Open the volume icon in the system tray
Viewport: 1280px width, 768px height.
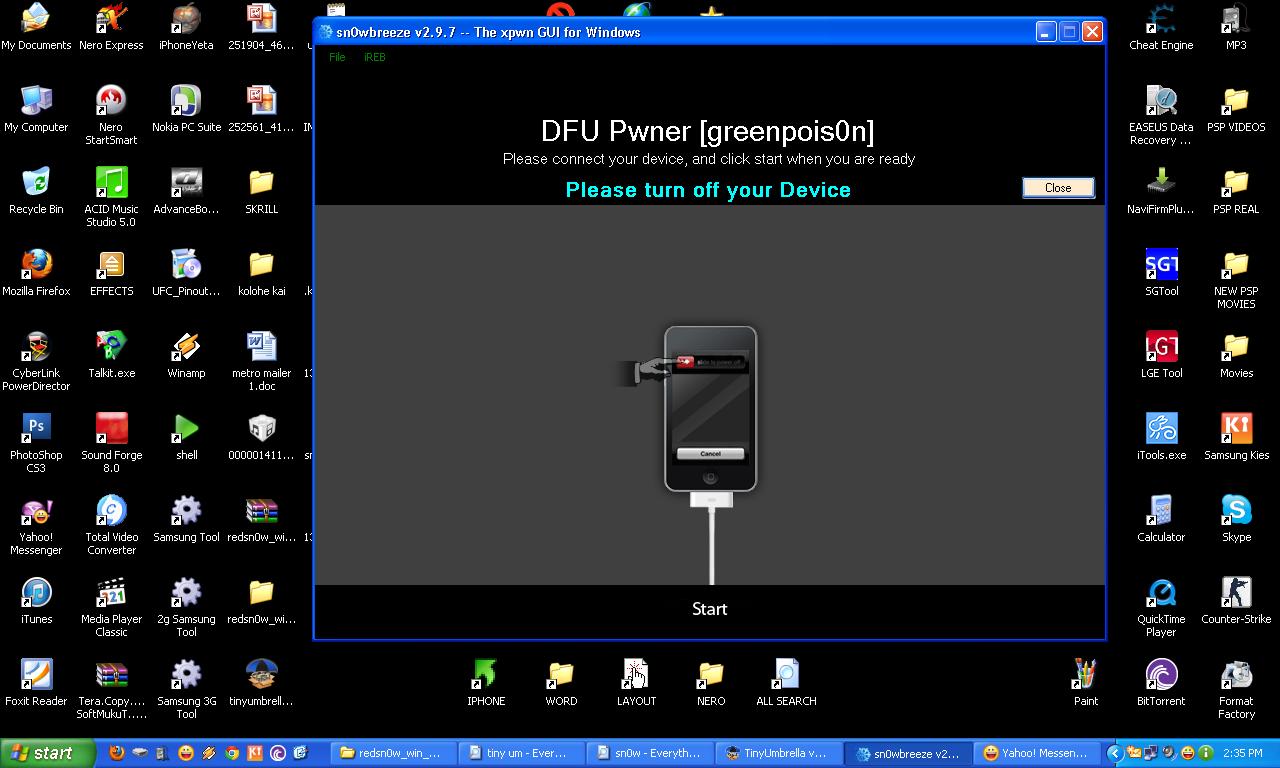[1168, 753]
